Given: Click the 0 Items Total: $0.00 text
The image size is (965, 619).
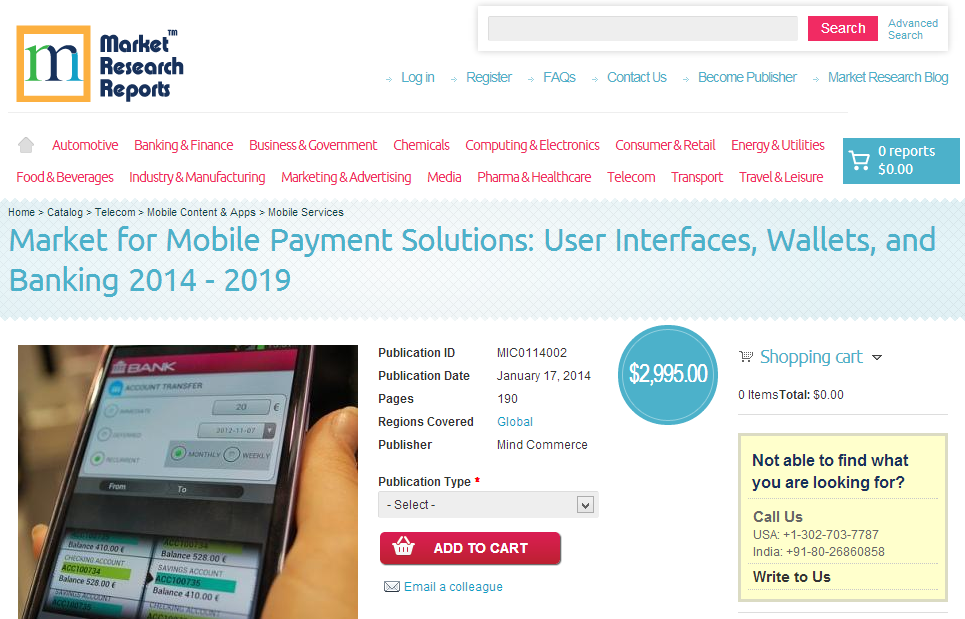Looking at the screenshot, I should coord(791,395).
